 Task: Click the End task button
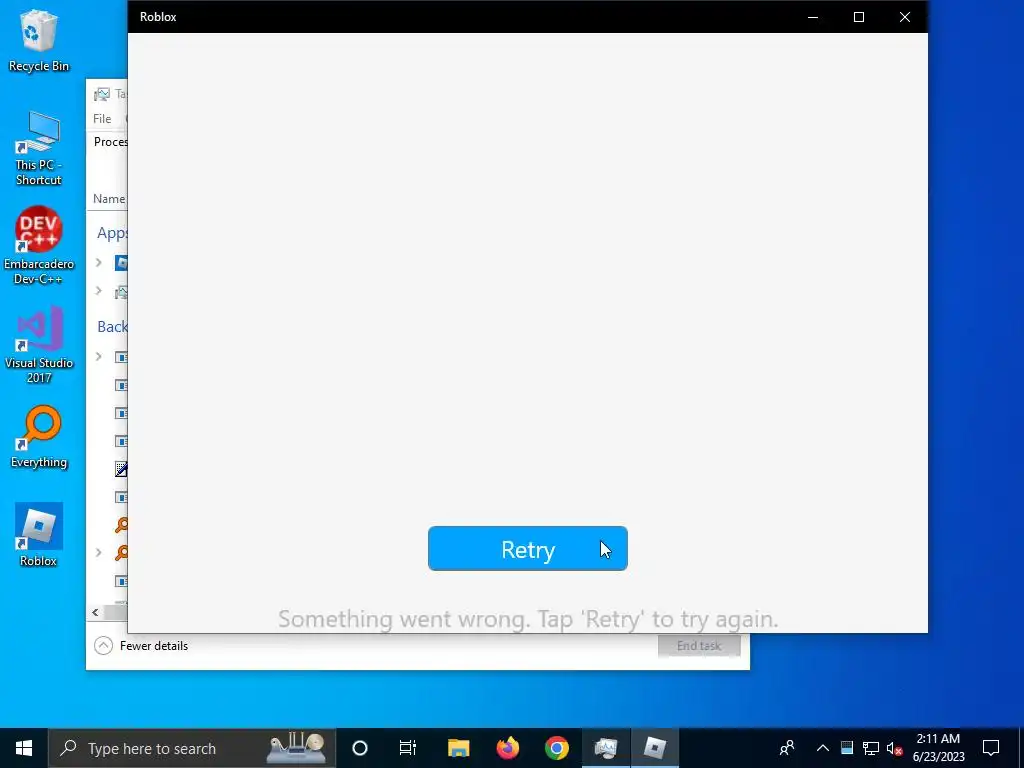coord(699,646)
